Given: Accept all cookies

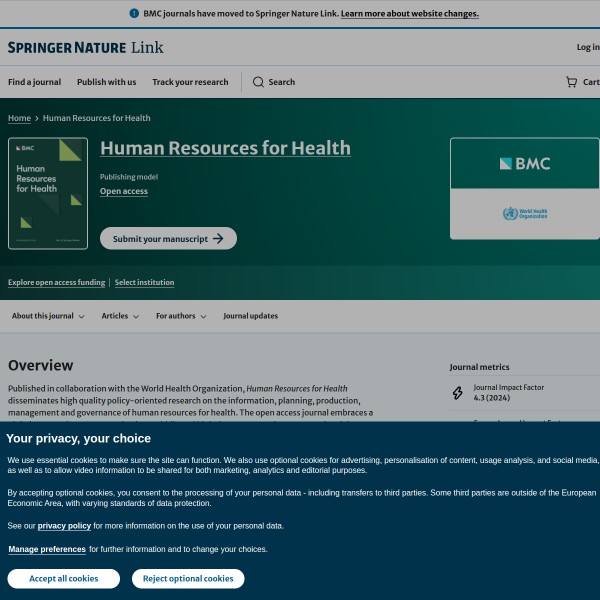Looking at the screenshot, I should click(x=63, y=578).
